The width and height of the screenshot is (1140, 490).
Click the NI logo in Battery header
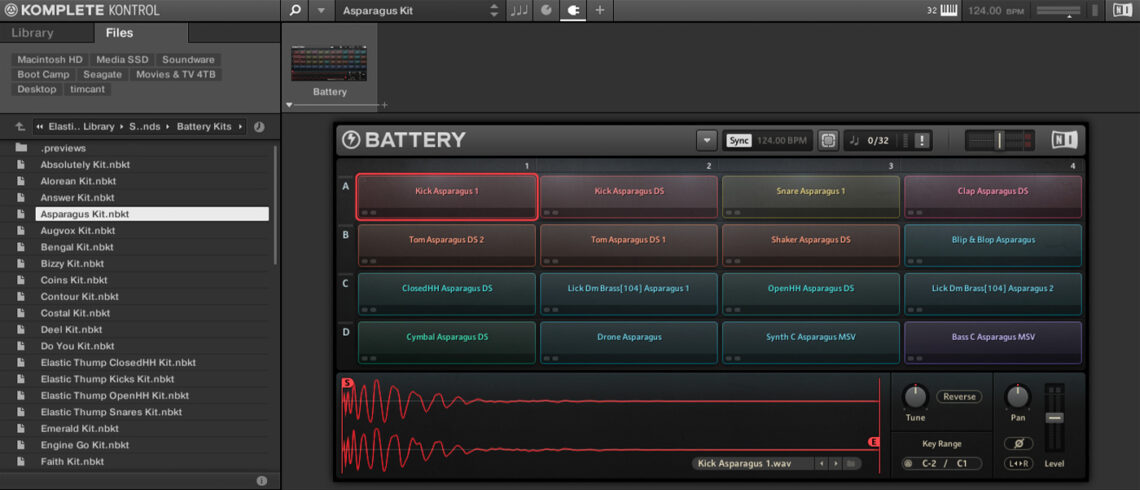tap(1064, 140)
